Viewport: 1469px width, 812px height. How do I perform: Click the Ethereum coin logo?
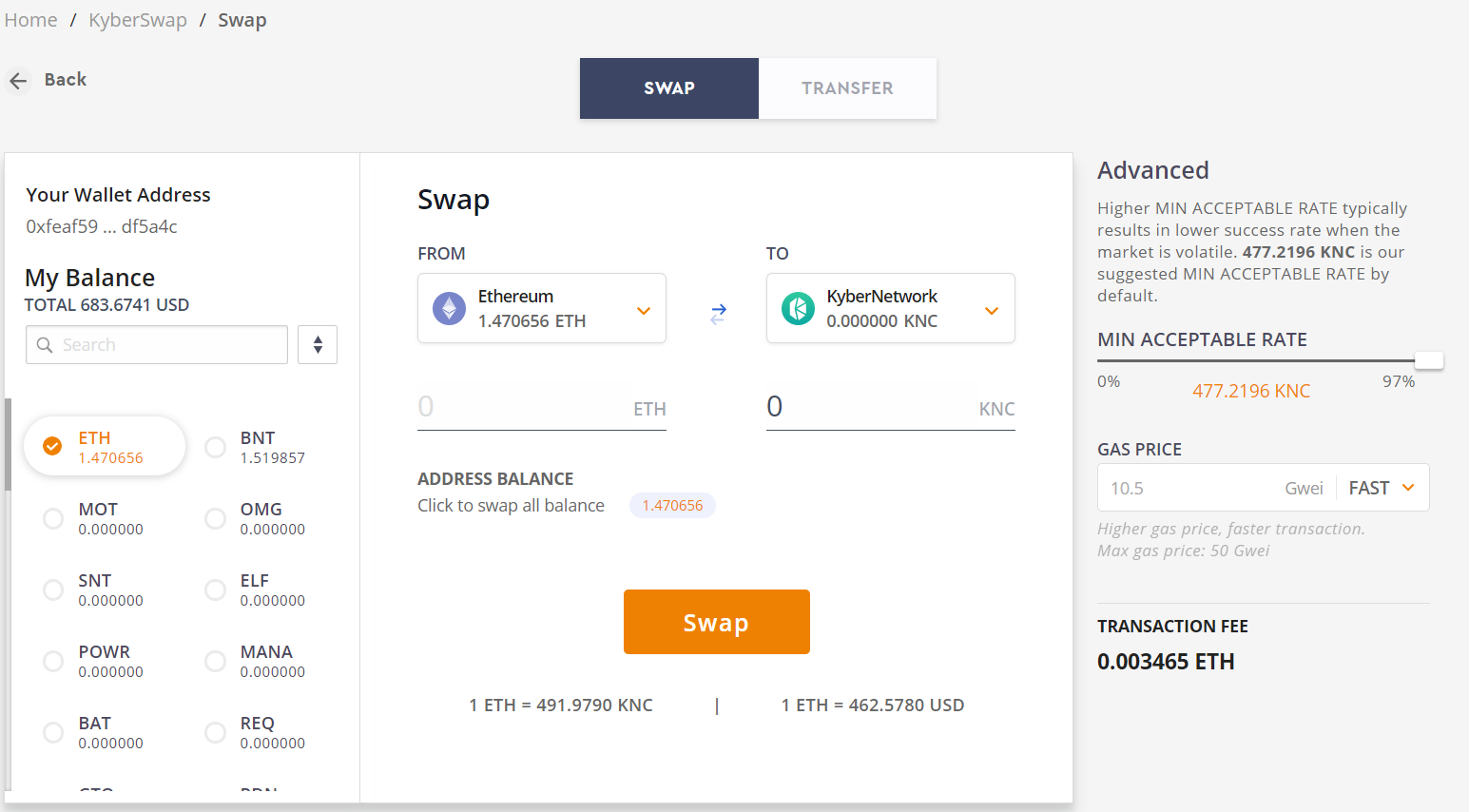coord(450,309)
